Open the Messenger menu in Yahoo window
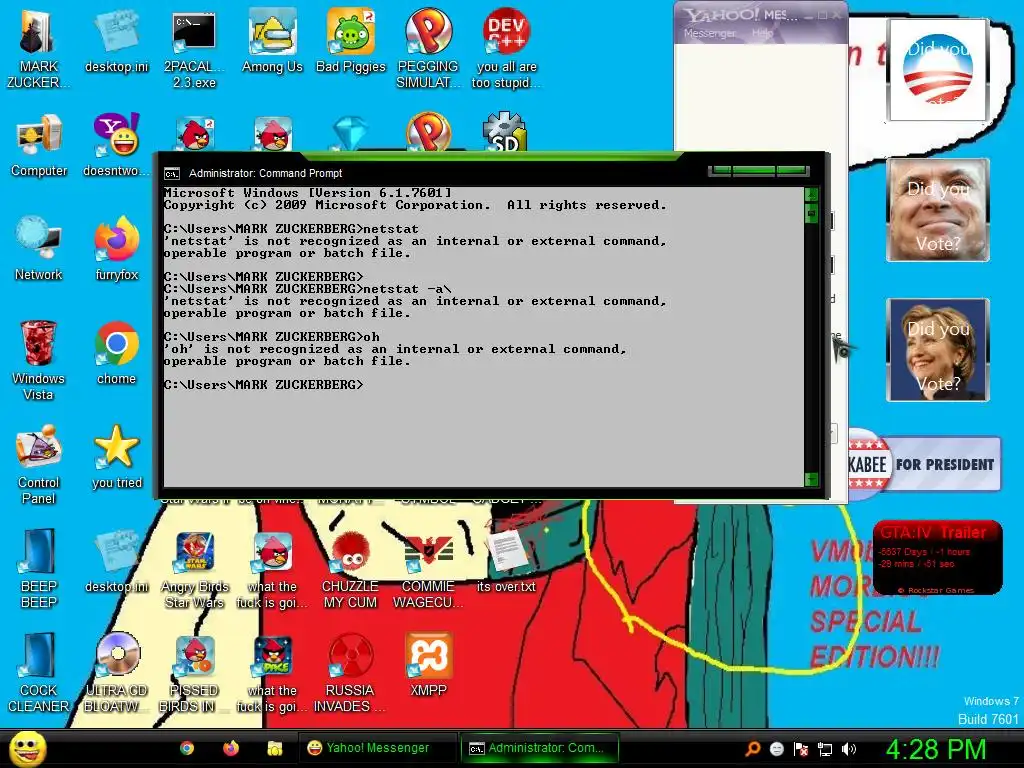 709,33
